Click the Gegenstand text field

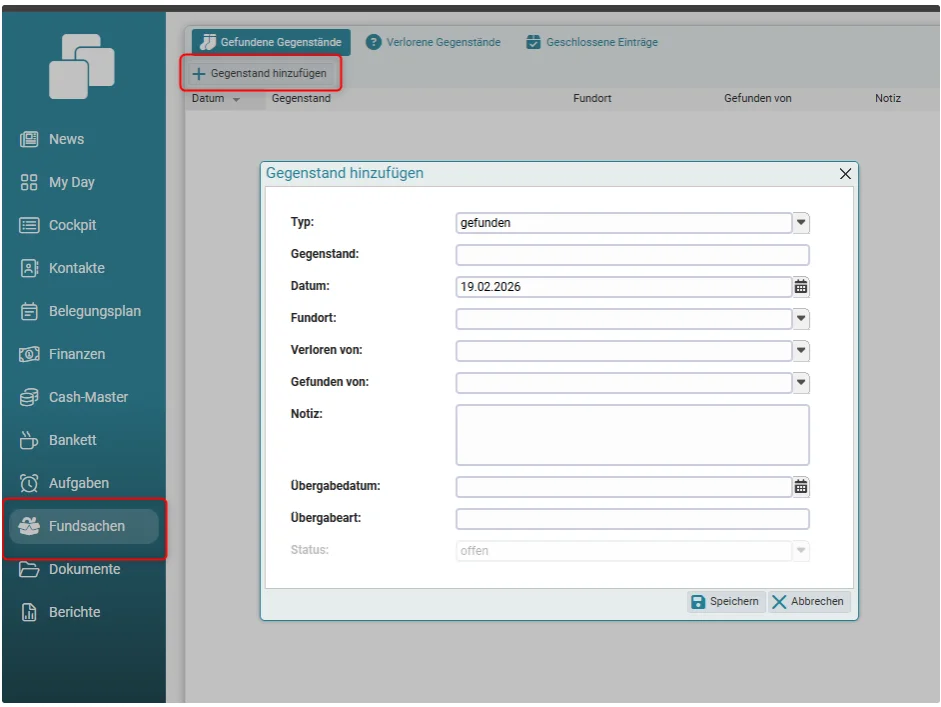coord(632,255)
